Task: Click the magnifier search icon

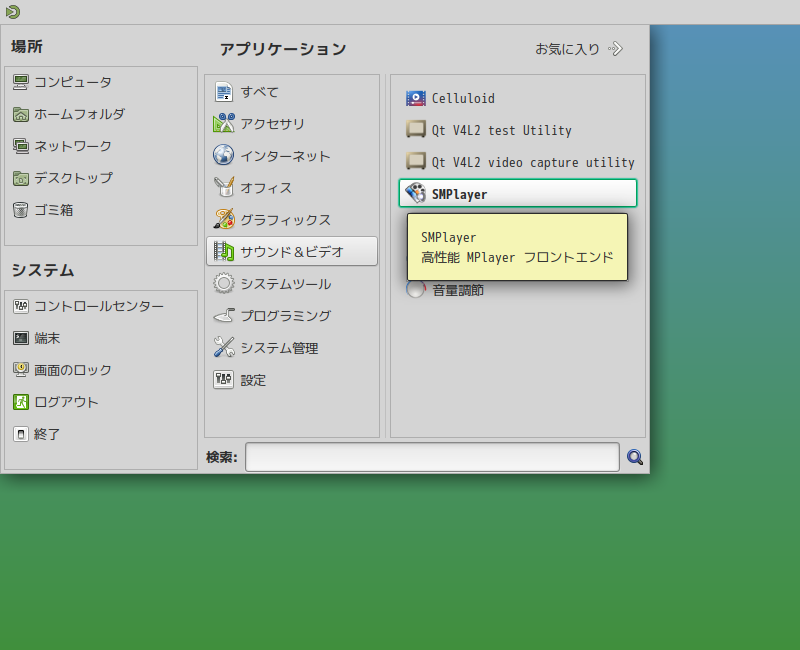Action: pyautogui.click(x=635, y=457)
